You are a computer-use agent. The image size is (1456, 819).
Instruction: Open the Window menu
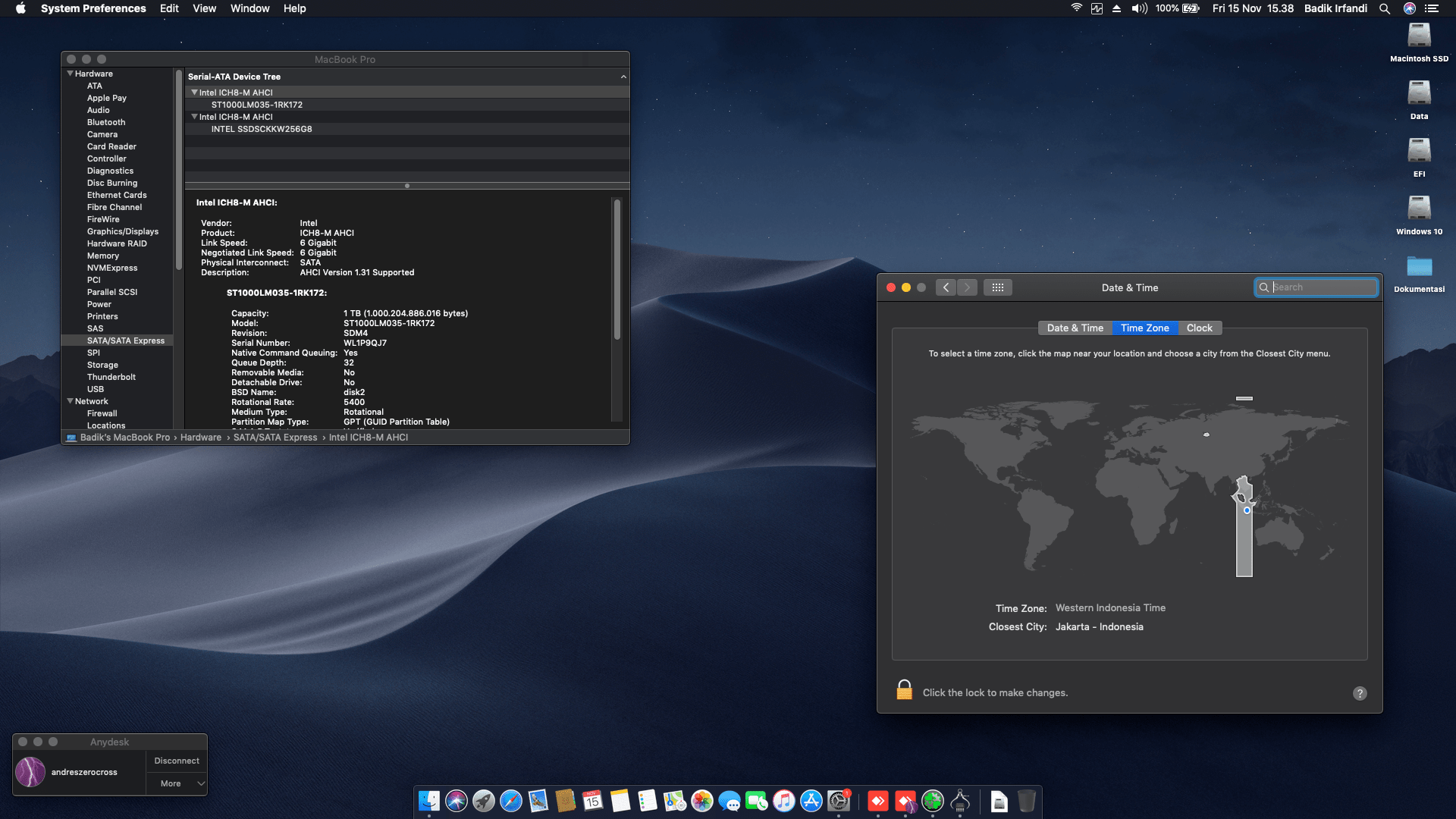pyautogui.click(x=249, y=8)
